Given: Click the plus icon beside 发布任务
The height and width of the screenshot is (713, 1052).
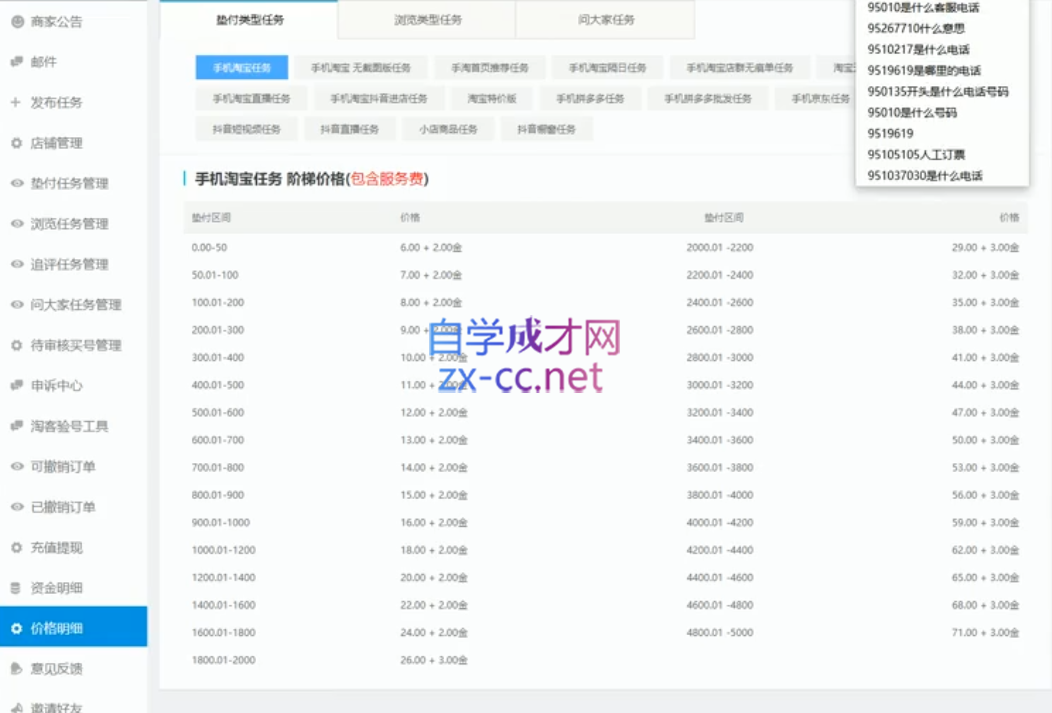Looking at the screenshot, I should [16, 102].
